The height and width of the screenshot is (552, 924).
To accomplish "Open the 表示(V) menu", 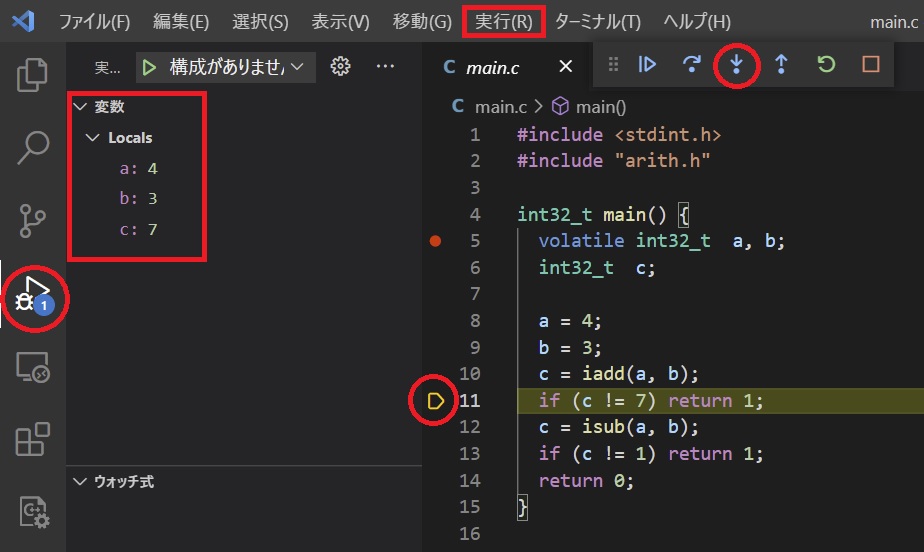I will pos(340,22).
